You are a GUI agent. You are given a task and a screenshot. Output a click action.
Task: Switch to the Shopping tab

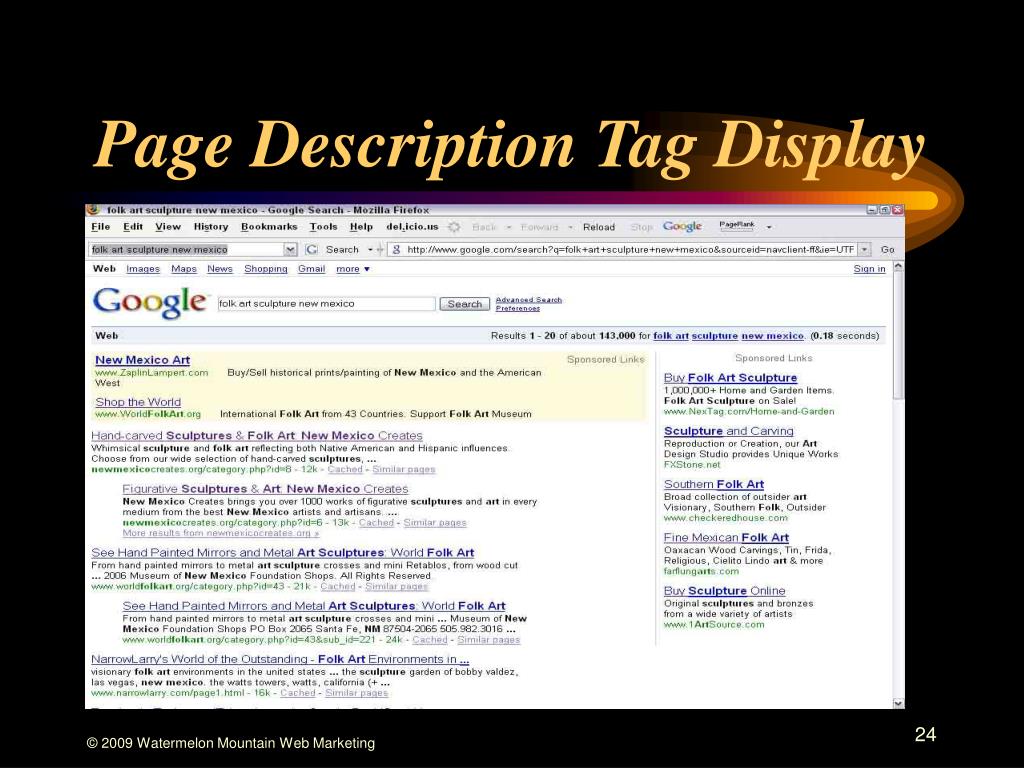(266, 269)
